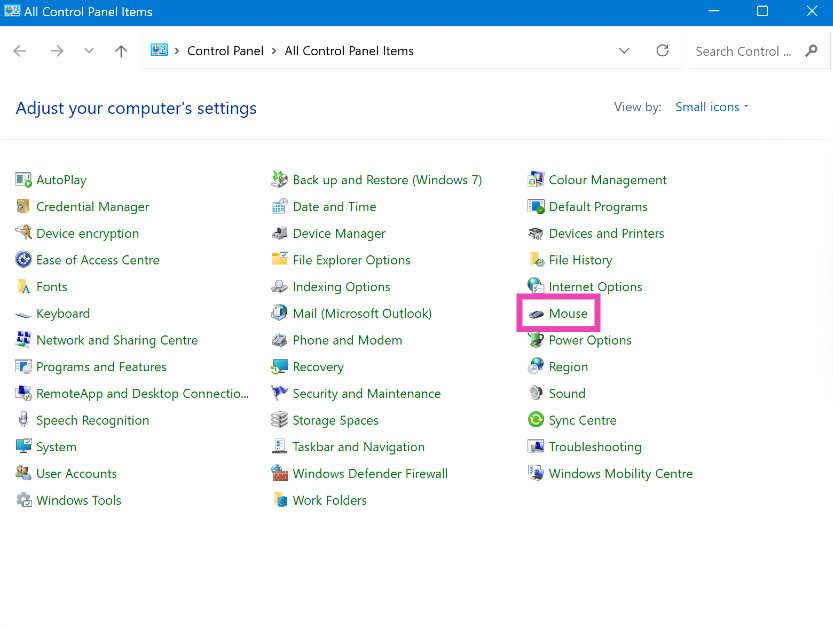The image size is (833, 628).
Task: Click the Search Control Panel field
Action: [745, 51]
